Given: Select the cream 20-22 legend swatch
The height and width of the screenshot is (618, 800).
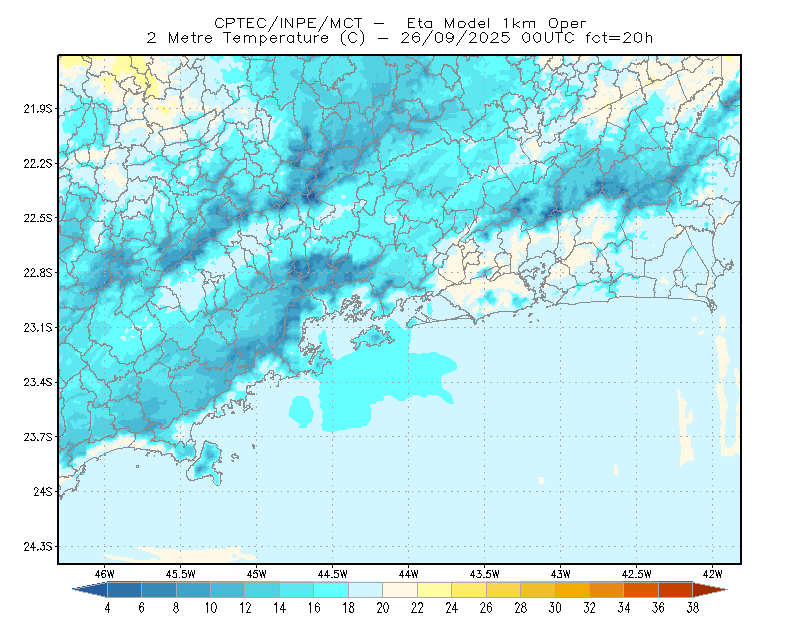Looking at the screenshot, I should [400, 590].
